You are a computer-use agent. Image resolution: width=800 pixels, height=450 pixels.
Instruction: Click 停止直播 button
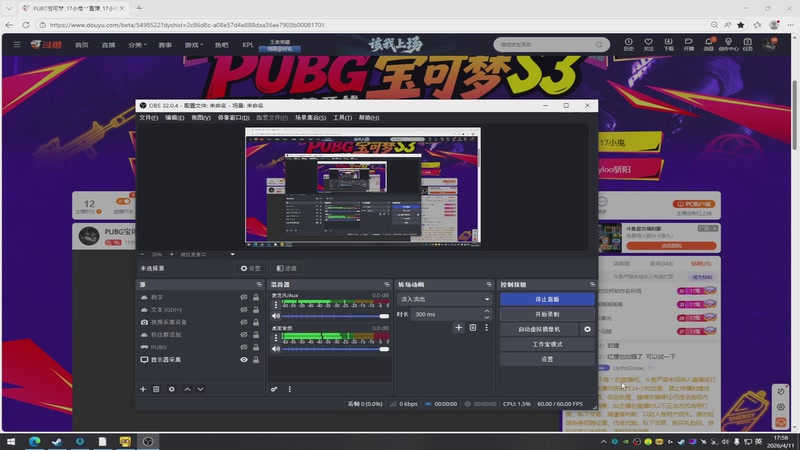point(547,299)
